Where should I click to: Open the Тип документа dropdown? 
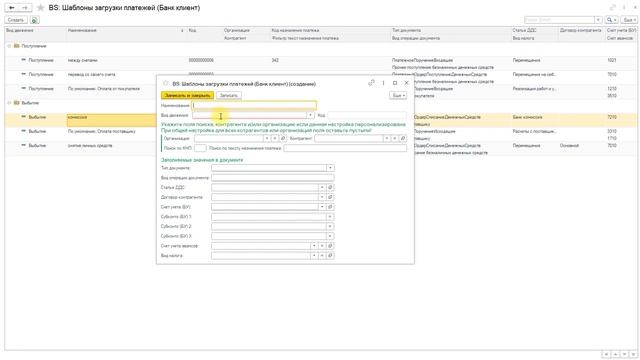[330, 168]
